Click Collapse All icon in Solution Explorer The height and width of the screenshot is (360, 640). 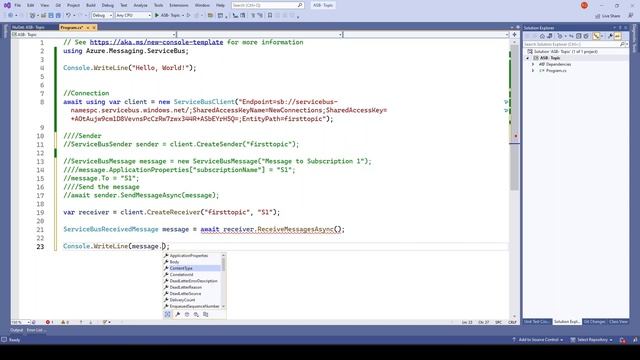click(x=578, y=36)
